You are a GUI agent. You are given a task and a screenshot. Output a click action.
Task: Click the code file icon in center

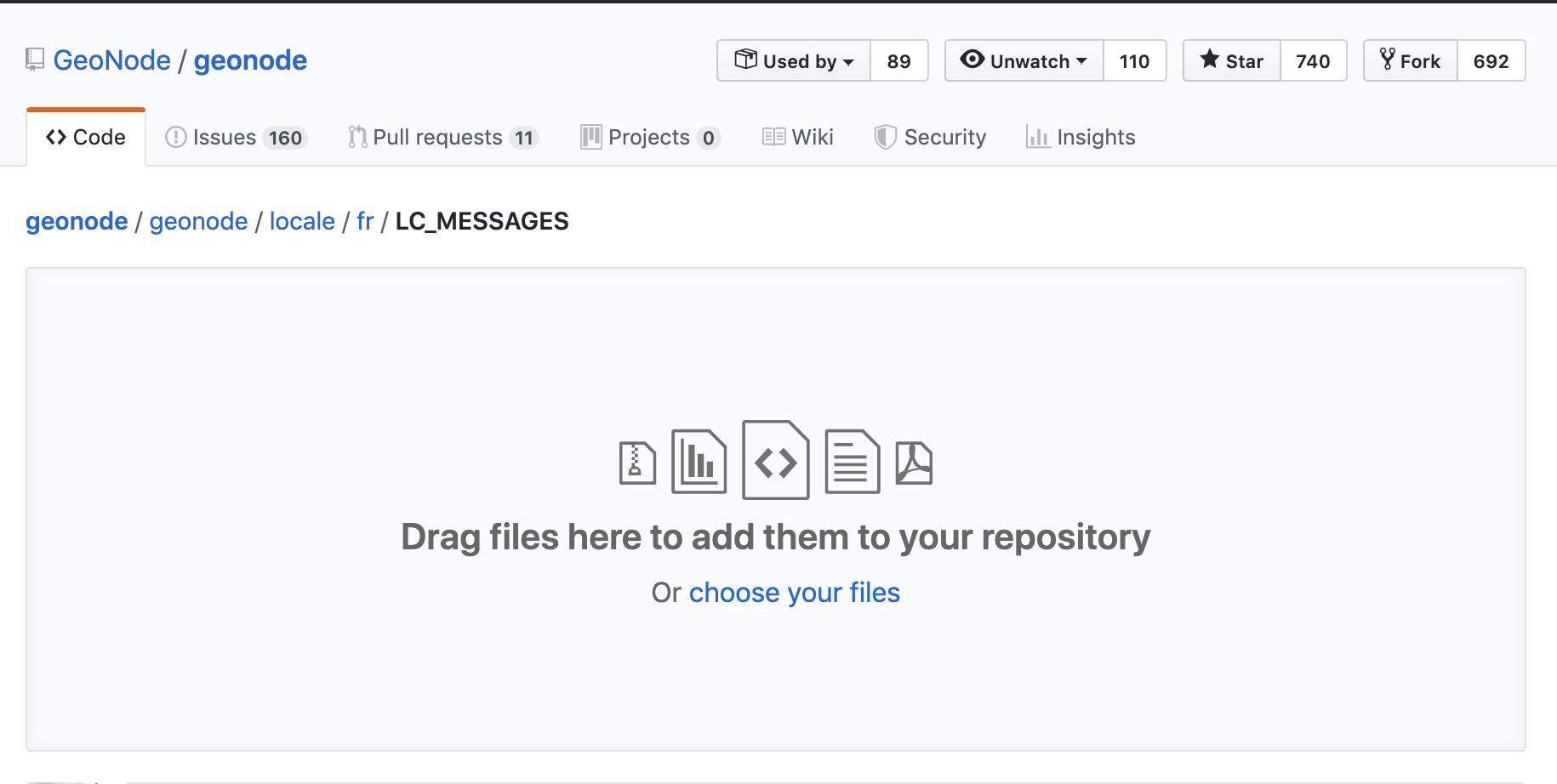tap(775, 460)
